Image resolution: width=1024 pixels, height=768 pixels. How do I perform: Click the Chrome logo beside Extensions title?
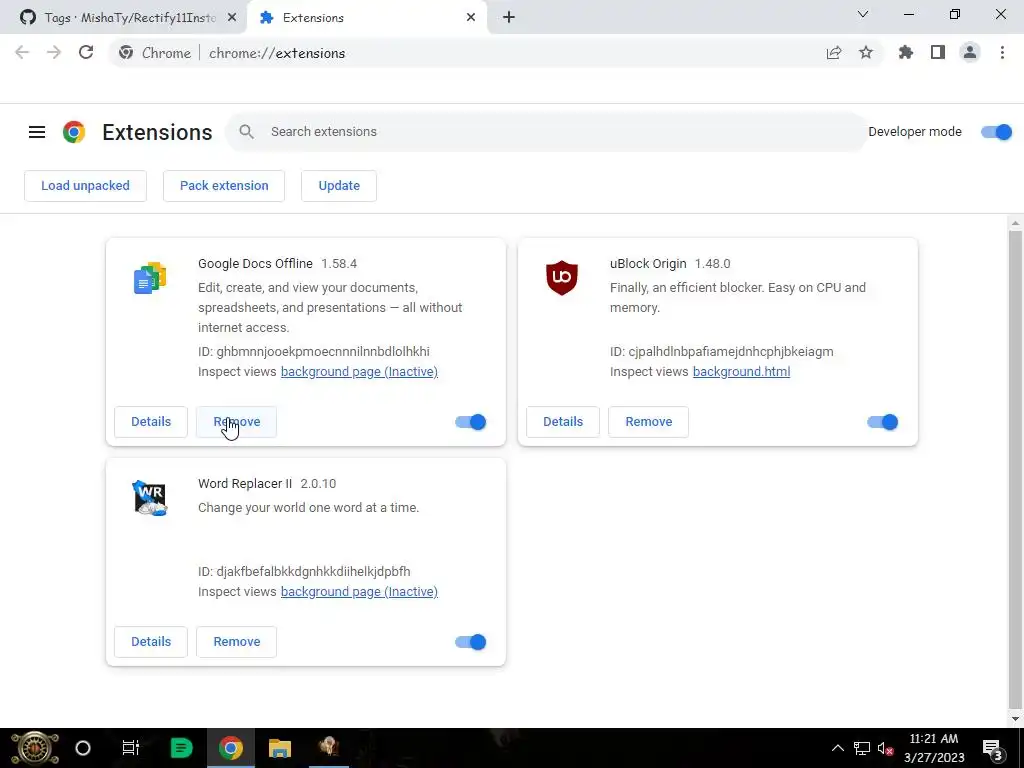pos(74,132)
